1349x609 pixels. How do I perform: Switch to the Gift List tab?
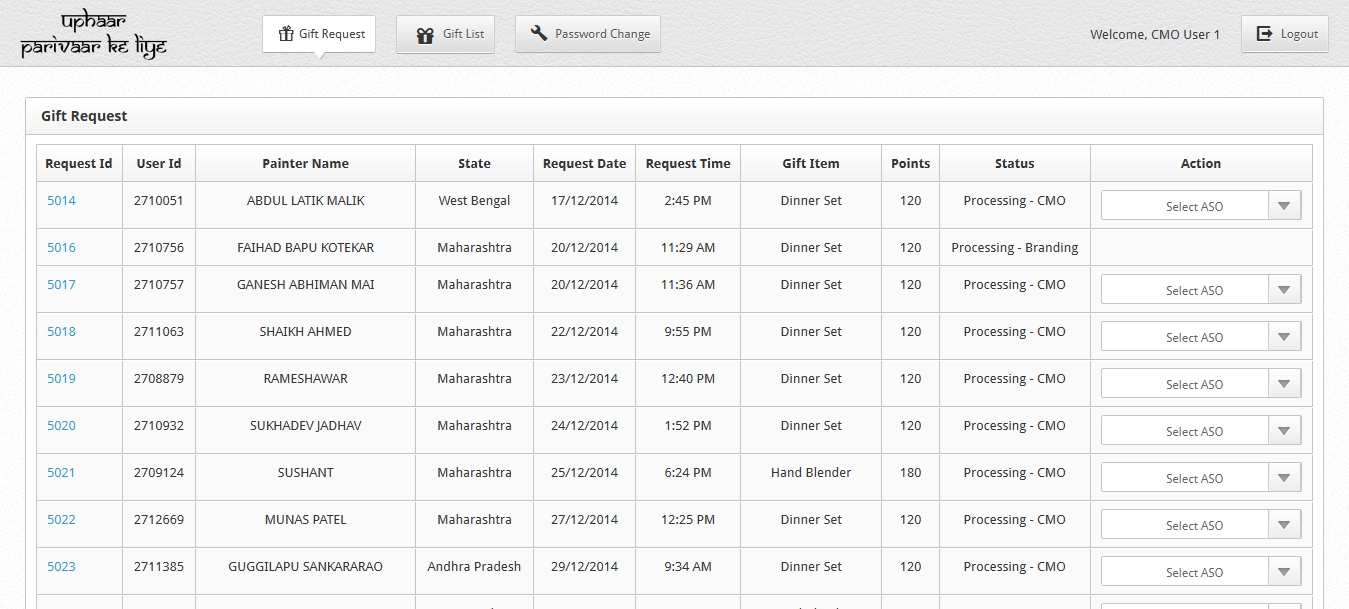(x=446, y=34)
